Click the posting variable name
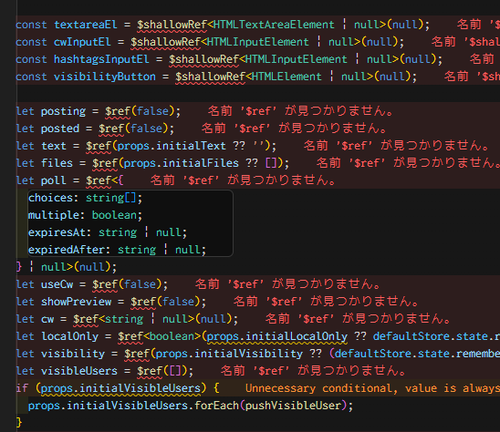Image resolution: width=500 pixels, height=432 pixels. [63, 111]
